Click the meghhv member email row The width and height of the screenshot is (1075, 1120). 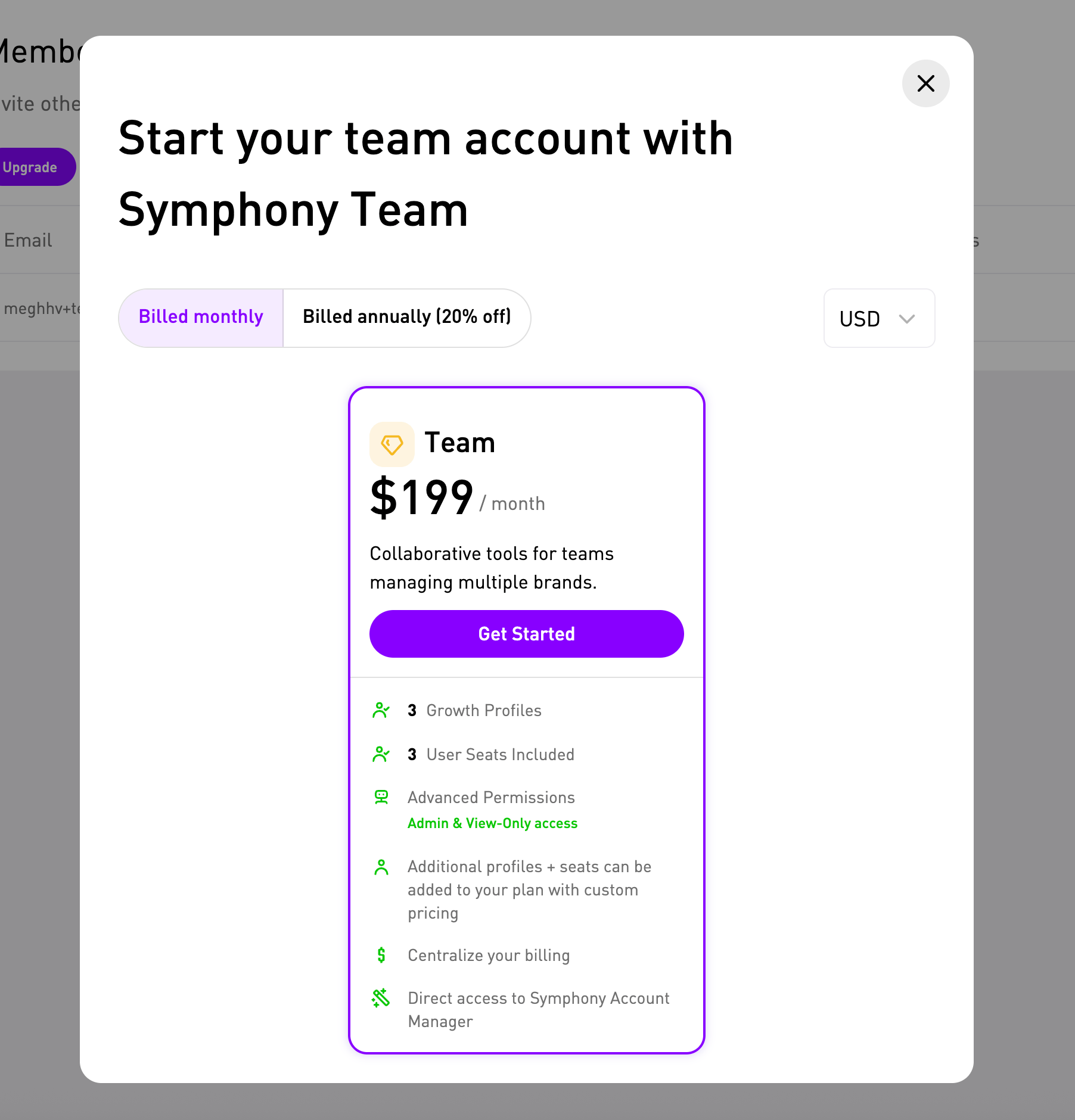(x=40, y=308)
